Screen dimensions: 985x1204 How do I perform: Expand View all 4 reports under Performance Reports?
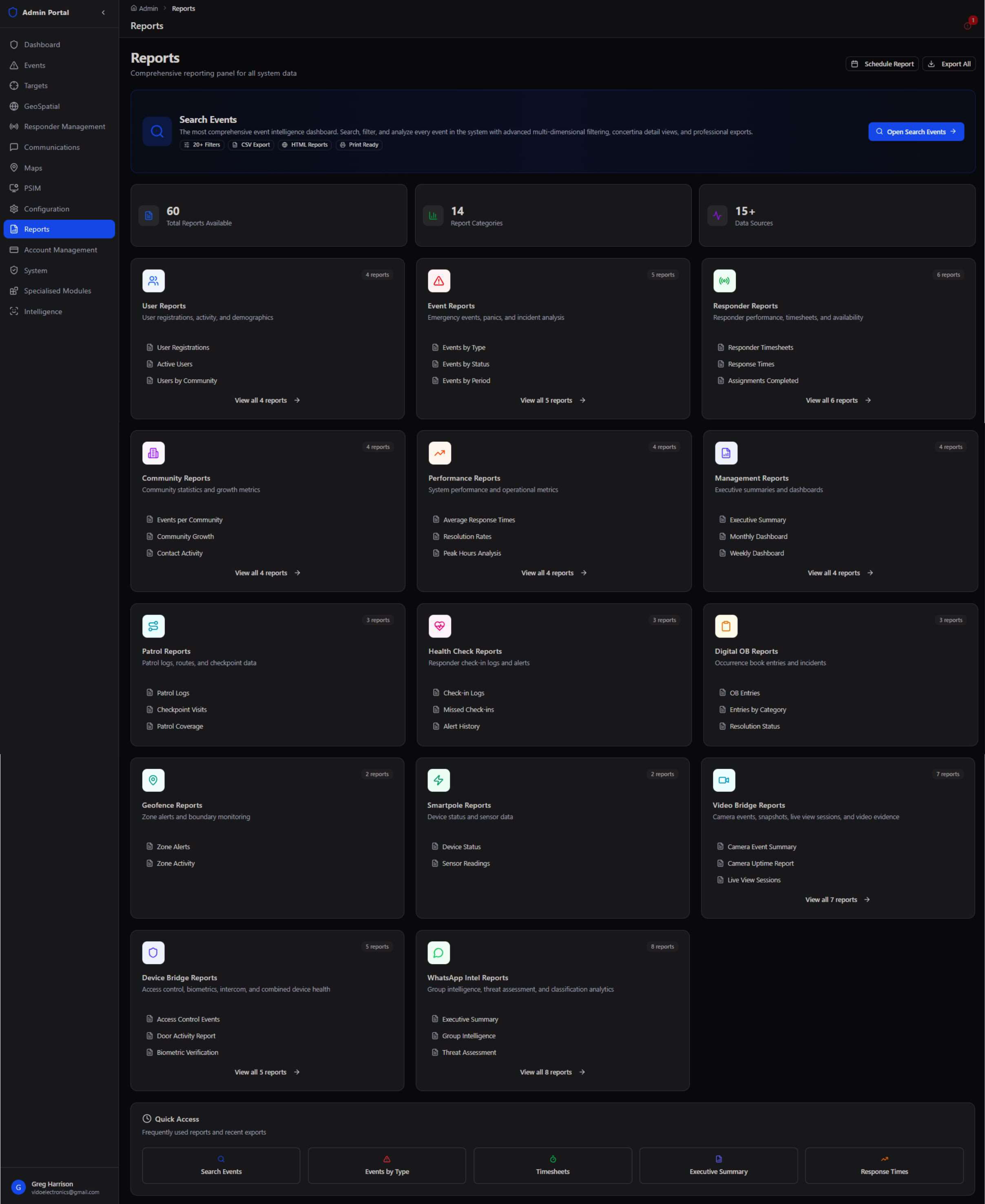[x=554, y=573]
